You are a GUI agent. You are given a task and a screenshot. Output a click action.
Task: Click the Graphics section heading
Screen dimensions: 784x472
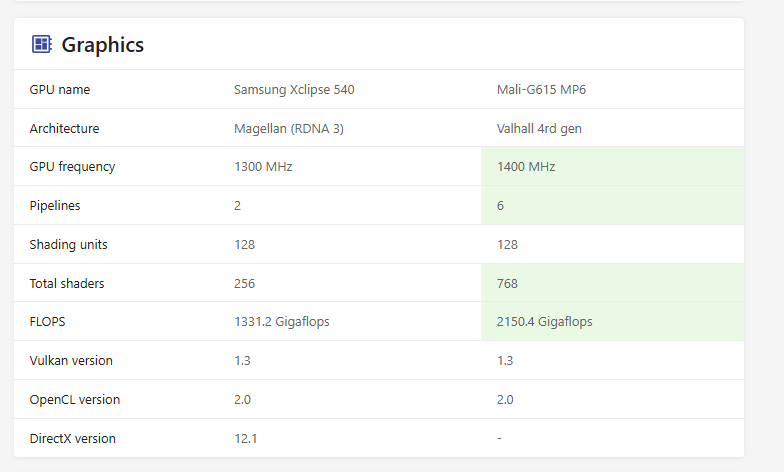(x=102, y=45)
